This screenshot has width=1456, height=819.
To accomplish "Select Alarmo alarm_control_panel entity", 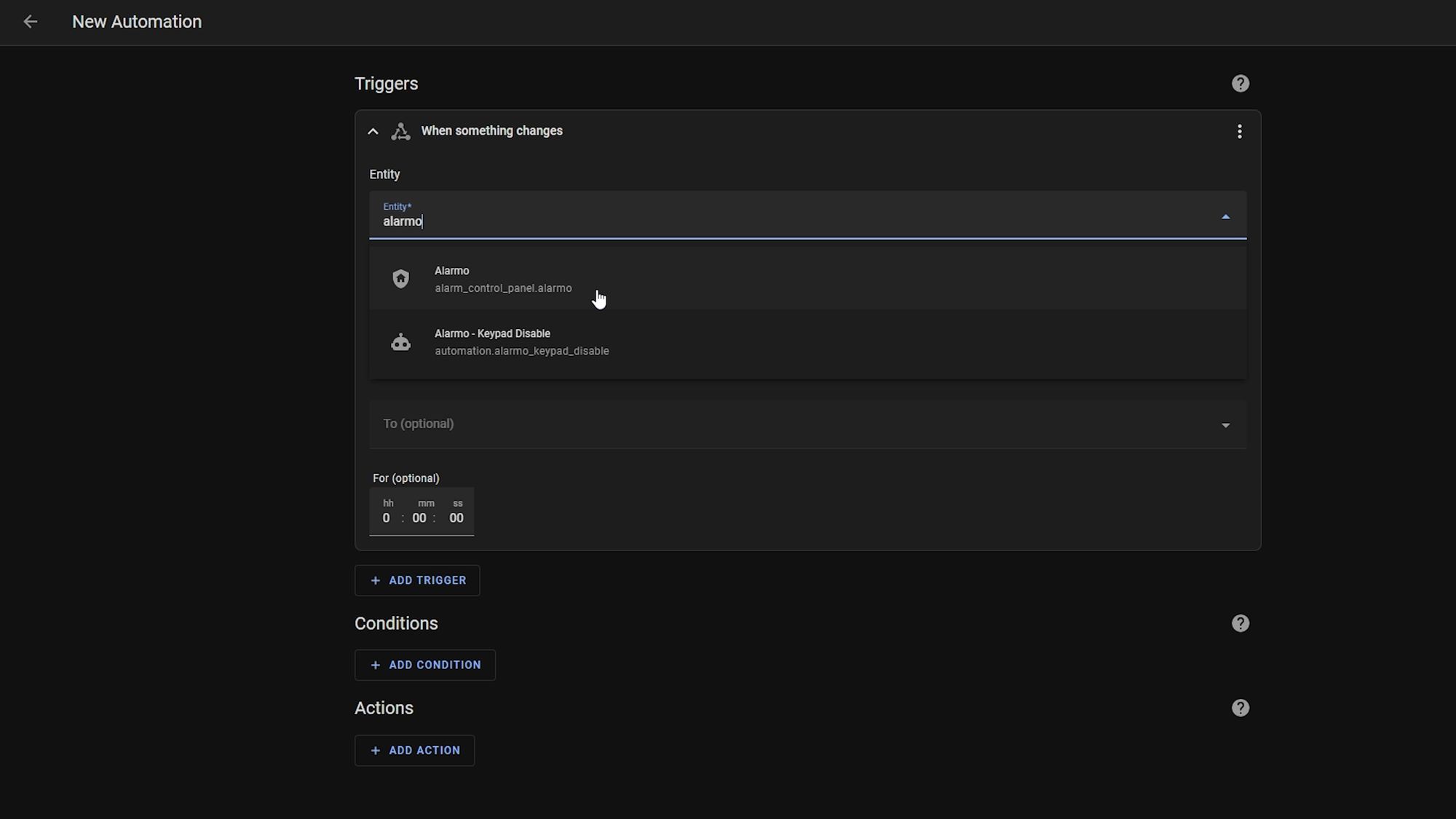I will click(807, 279).
